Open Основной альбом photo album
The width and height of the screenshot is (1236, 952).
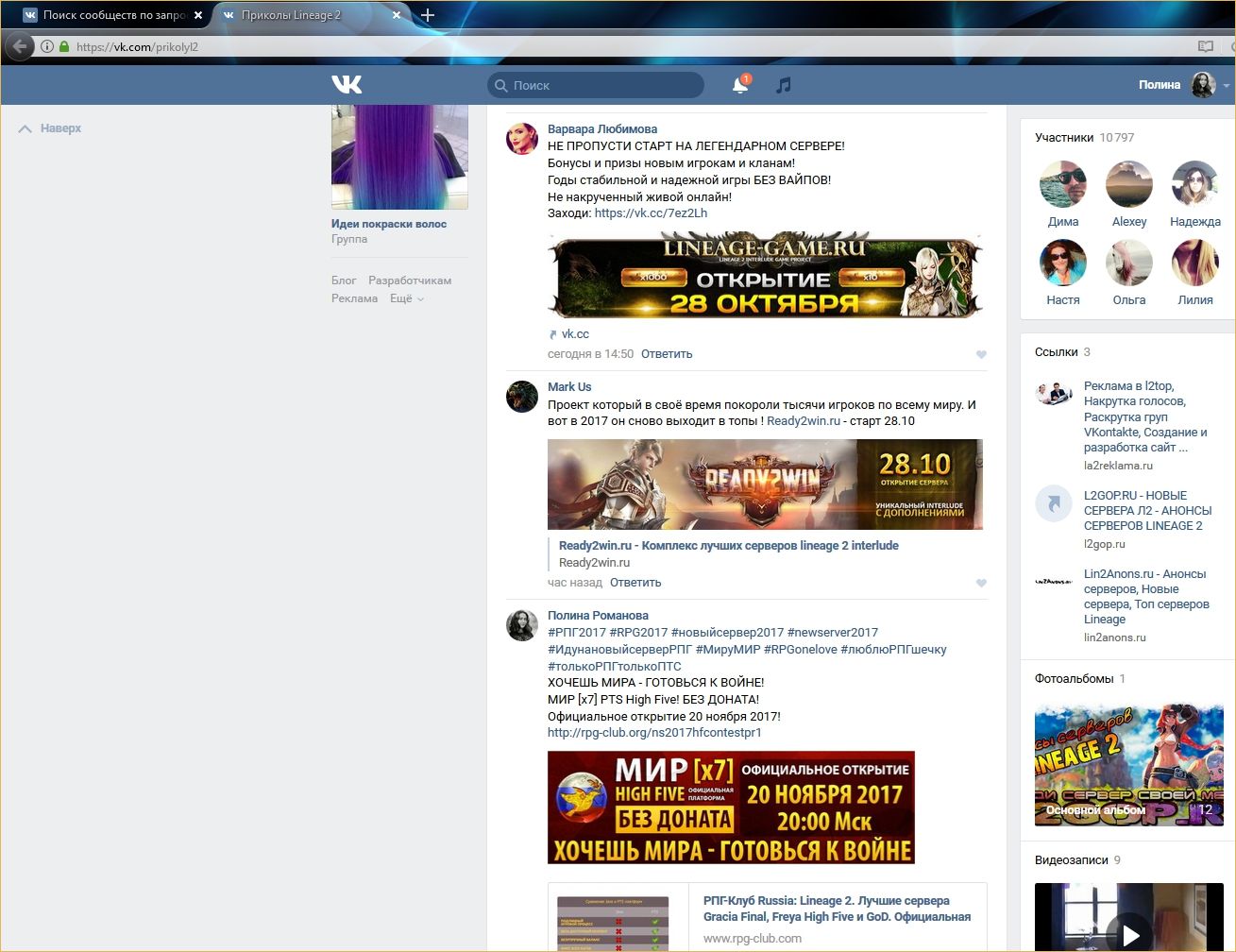[1129, 765]
